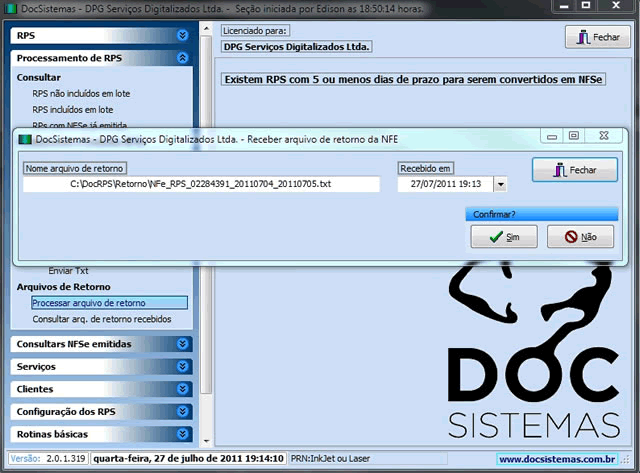Open the Recebido em date dropdown
The height and width of the screenshot is (473, 640).
click(x=500, y=184)
